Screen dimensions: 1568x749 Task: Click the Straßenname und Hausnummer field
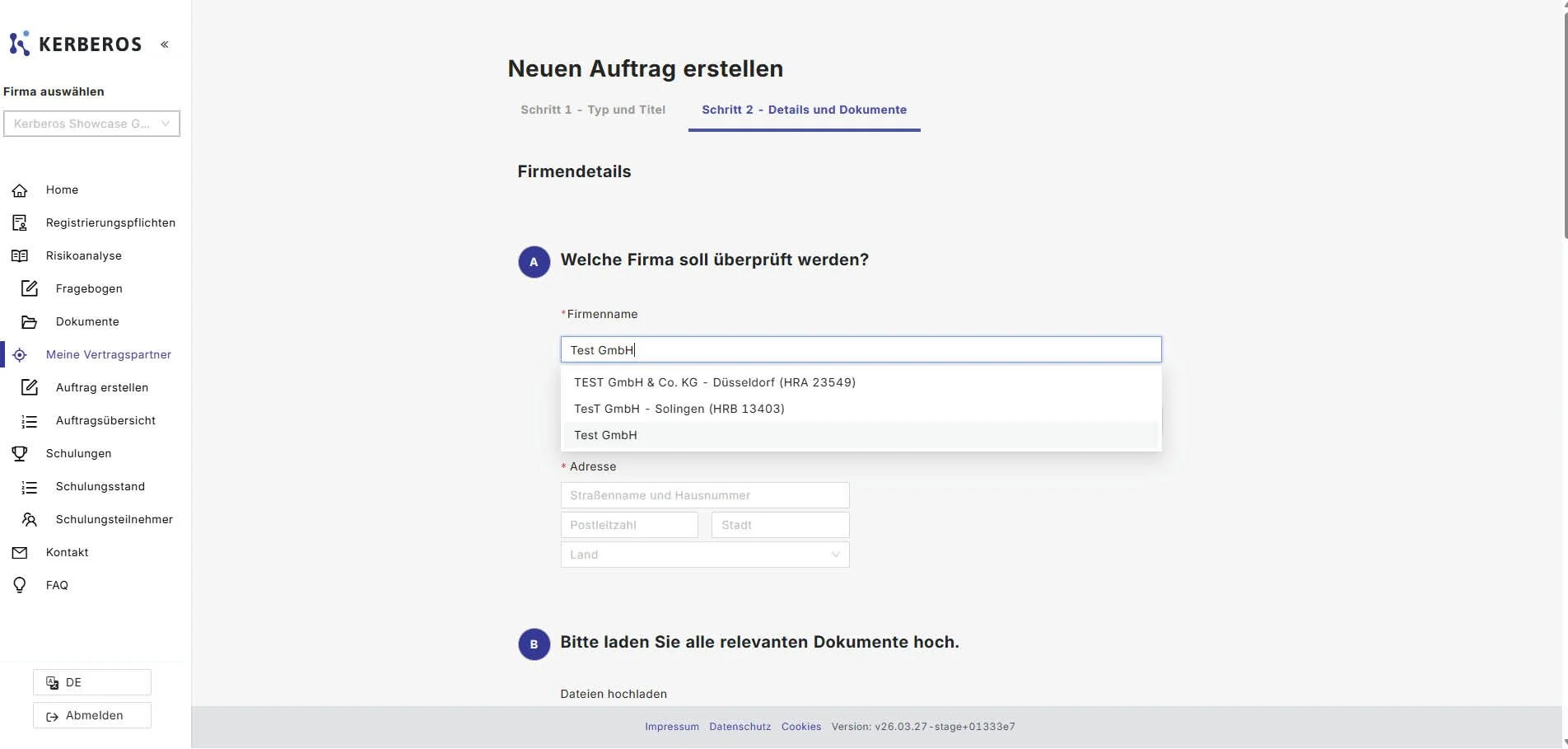click(705, 495)
